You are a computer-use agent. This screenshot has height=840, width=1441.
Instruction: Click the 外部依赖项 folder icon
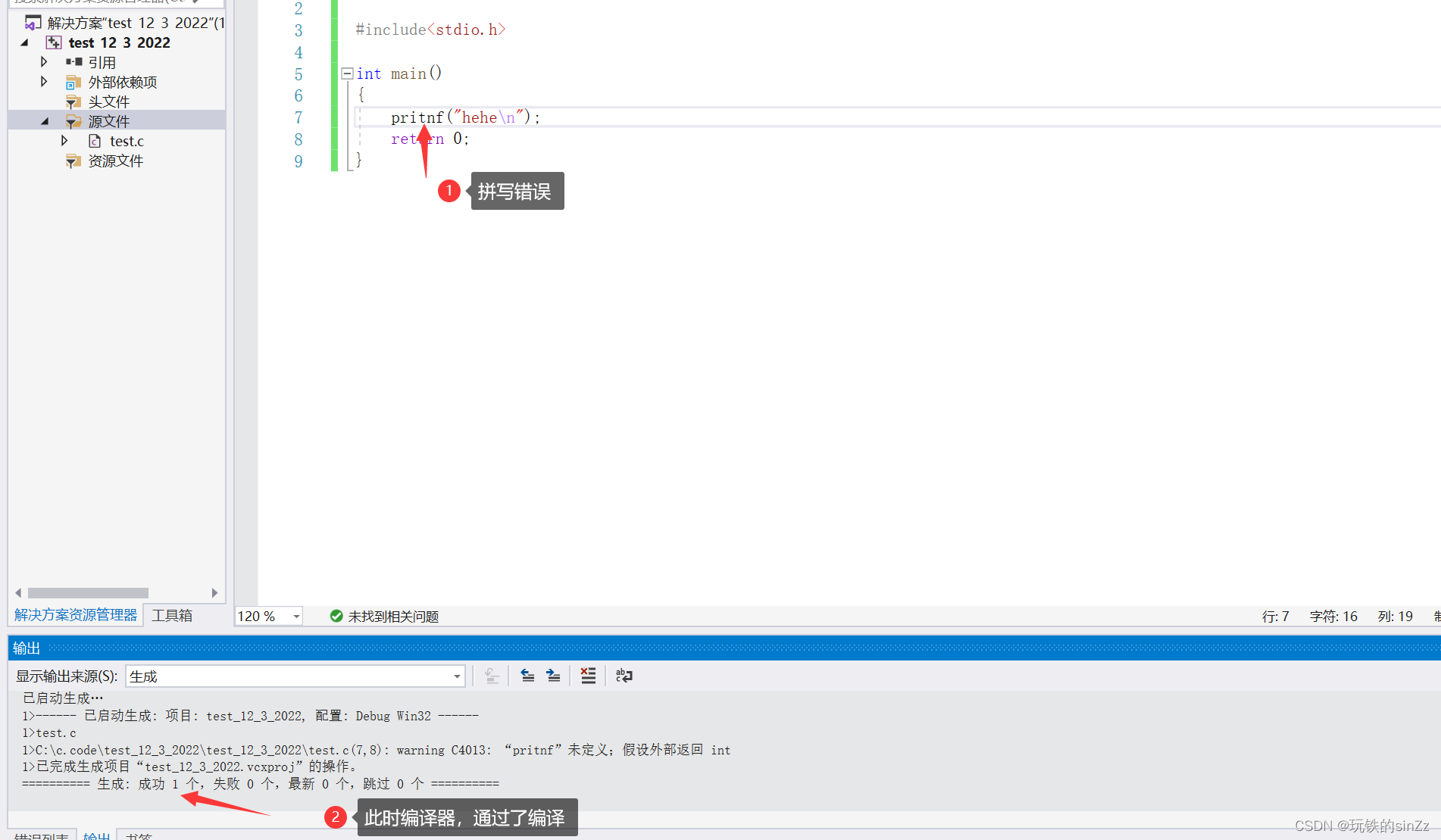point(73,82)
